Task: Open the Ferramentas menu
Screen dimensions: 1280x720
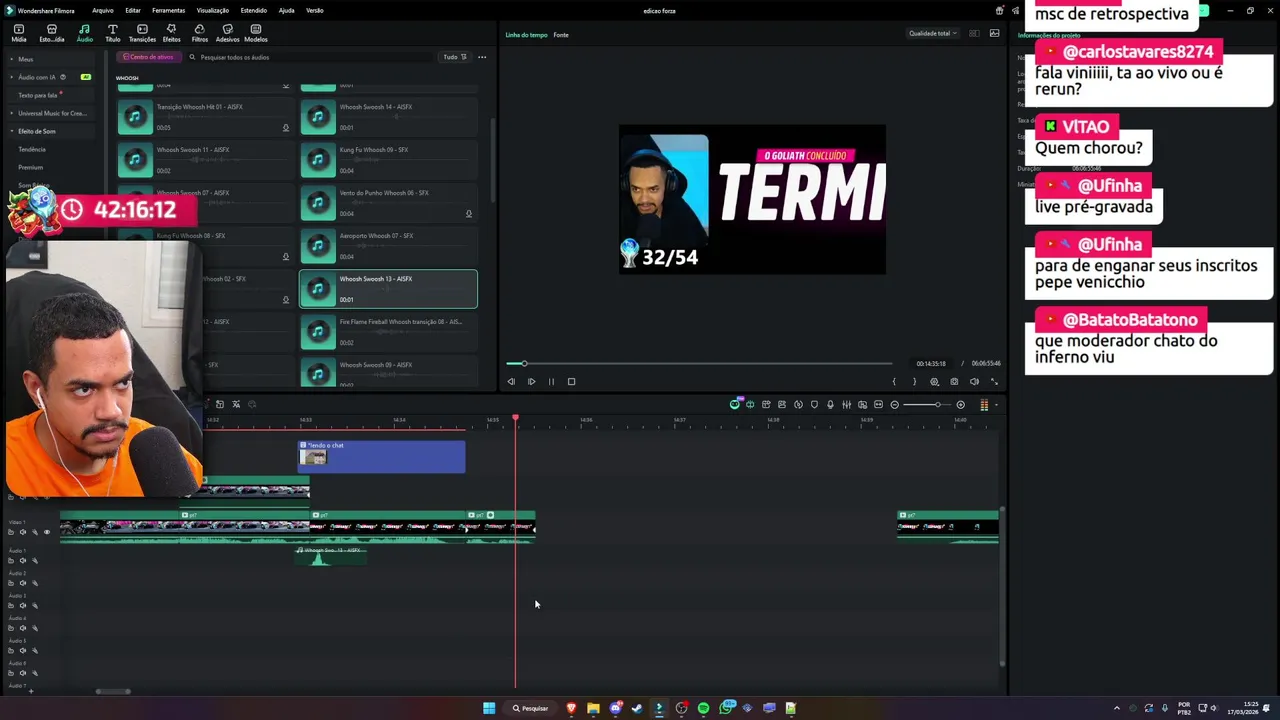Action: click(168, 10)
